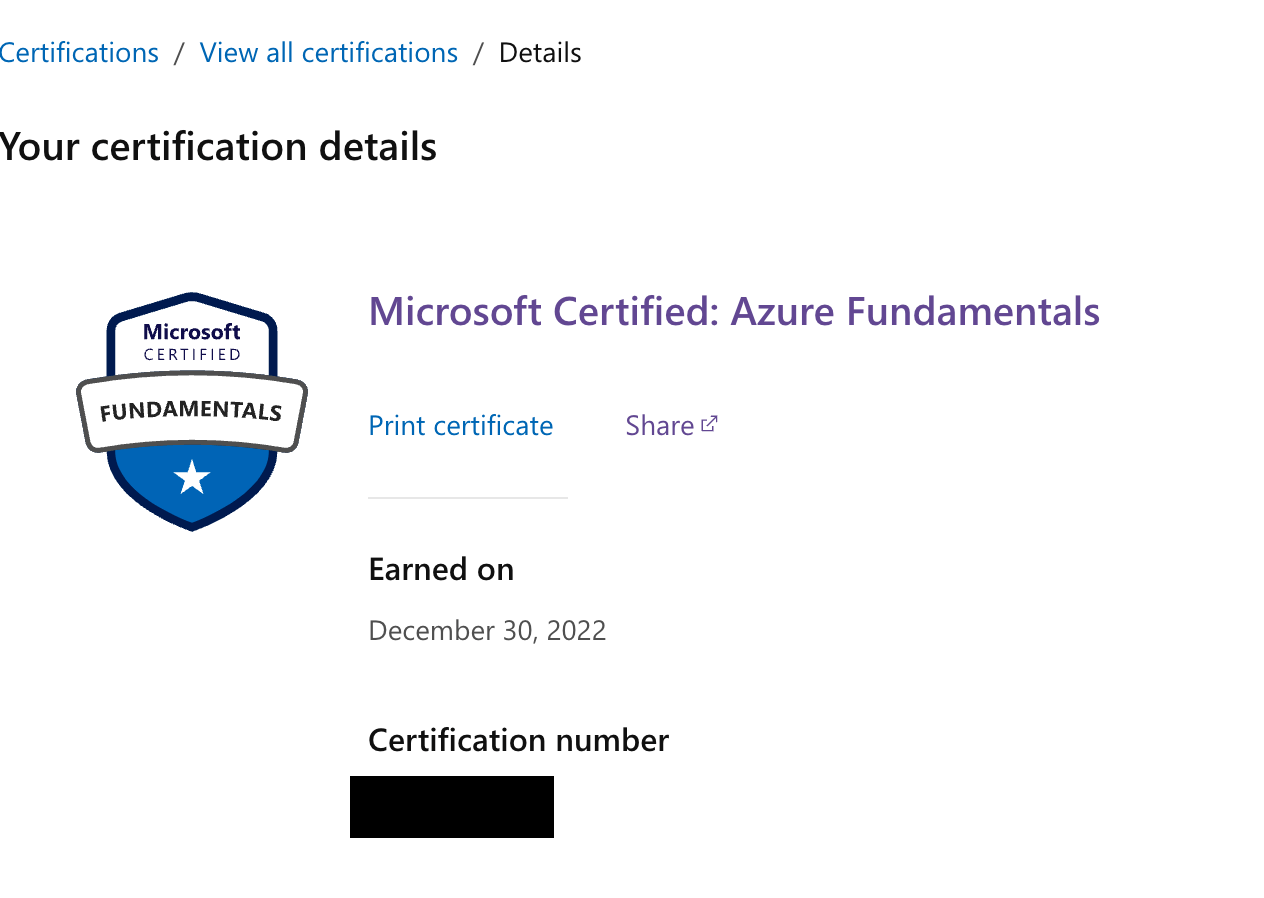Click the blacked-out certification number box
Screen dimensions: 1264x898
452,807
